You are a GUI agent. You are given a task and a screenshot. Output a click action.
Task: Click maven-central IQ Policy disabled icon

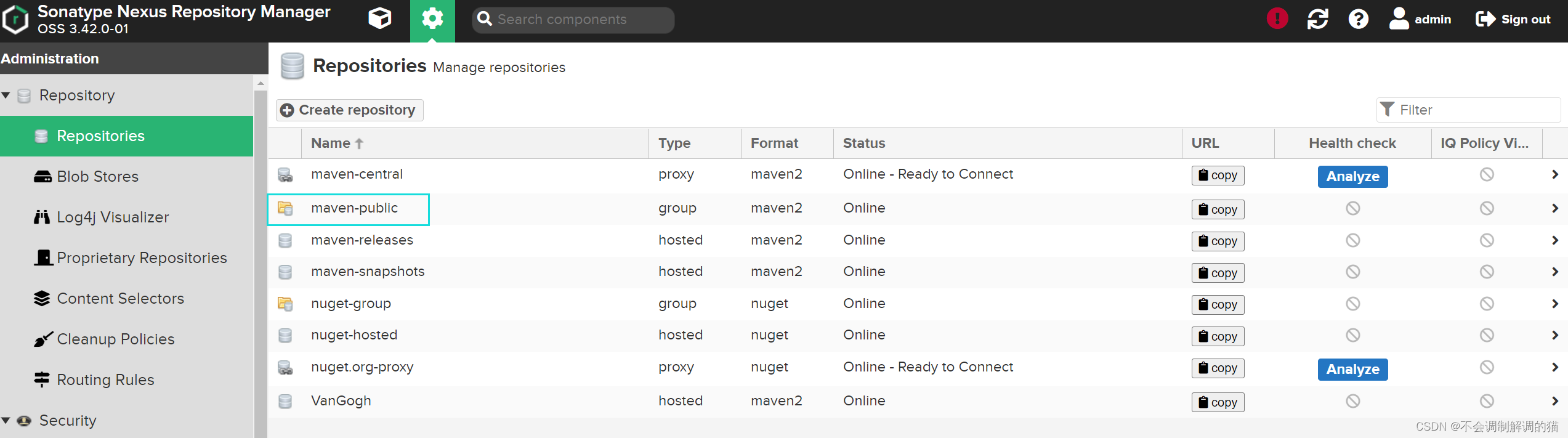click(1487, 174)
